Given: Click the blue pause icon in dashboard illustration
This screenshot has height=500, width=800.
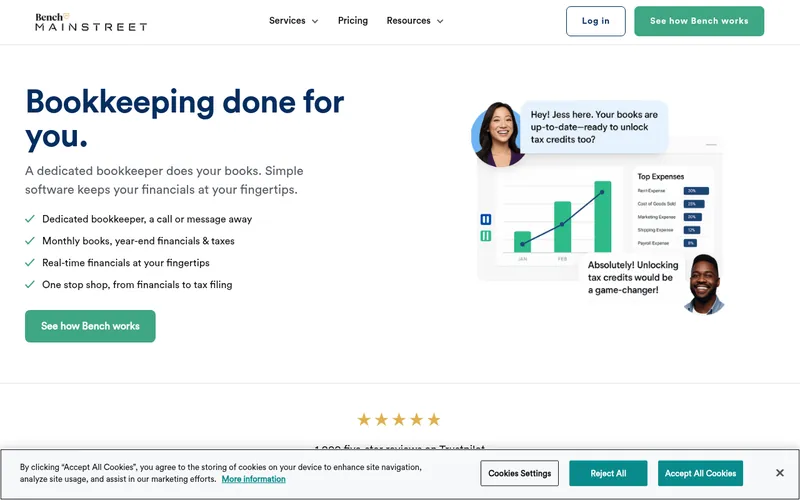Looking at the screenshot, I should click(x=486, y=219).
